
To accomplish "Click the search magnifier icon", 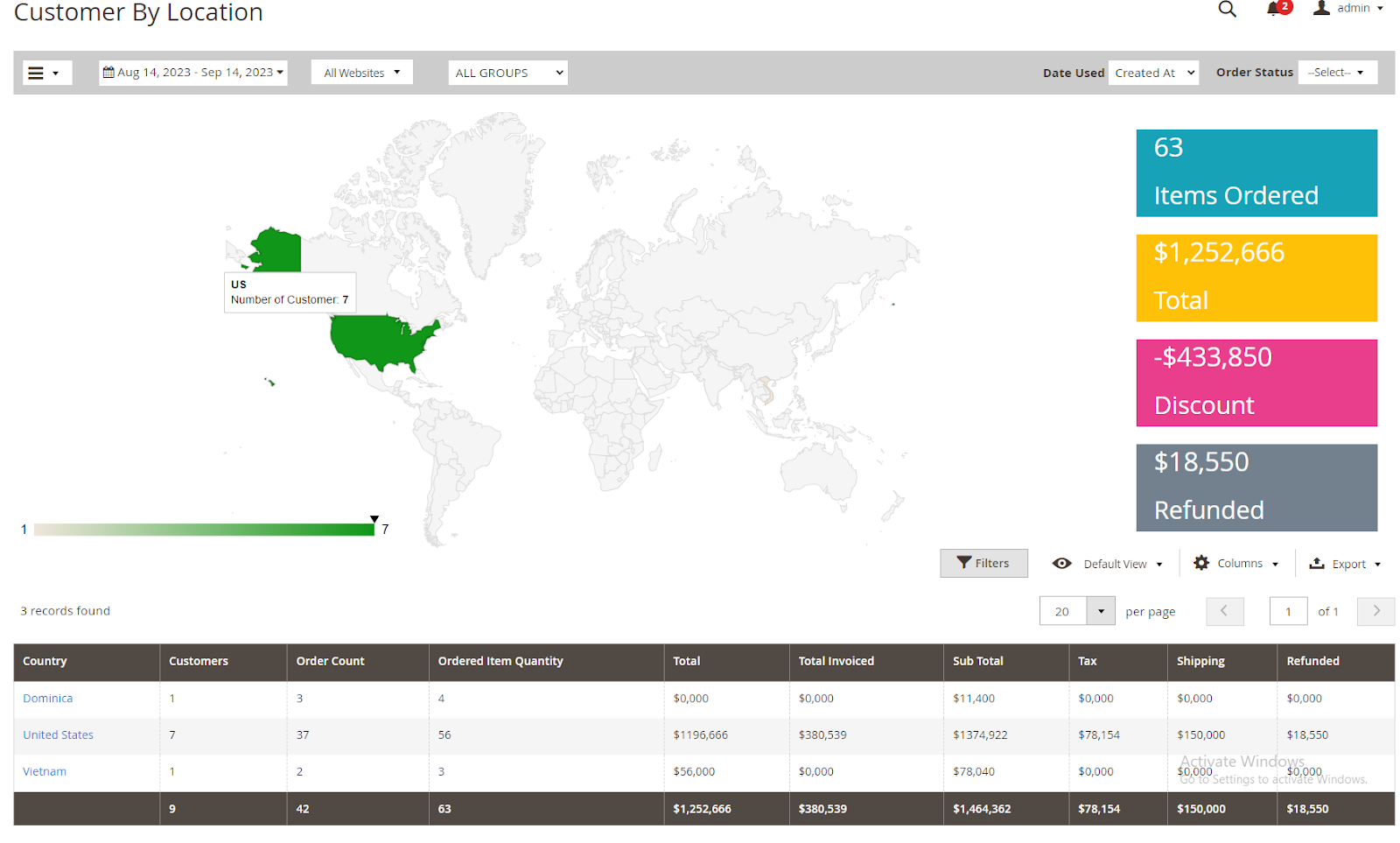I will click(x=1227, y=10).
